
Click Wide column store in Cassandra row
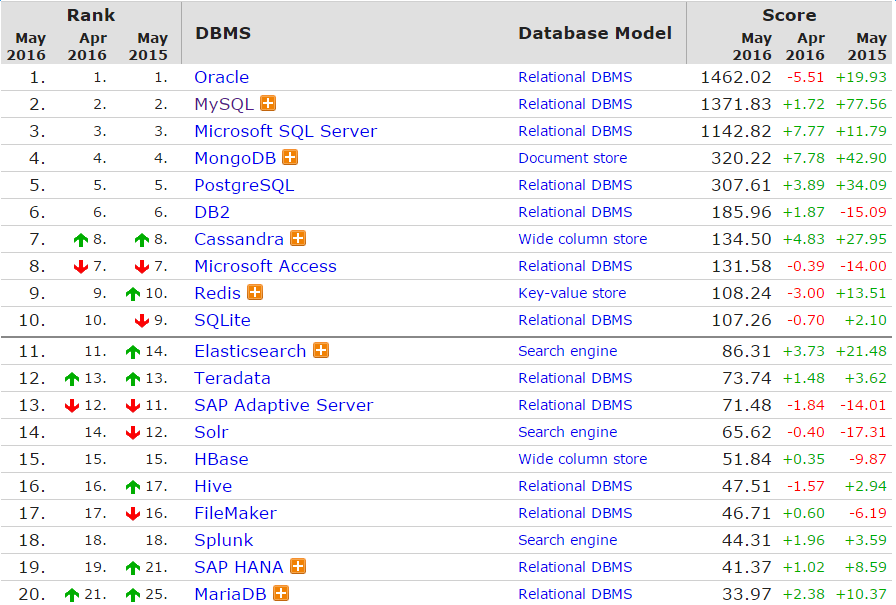coord(583,239)
